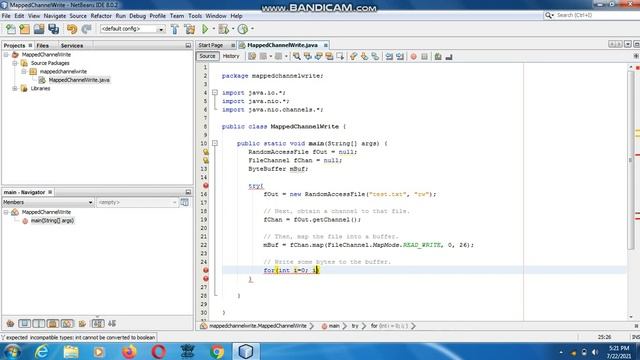
Task: Toggle Show Static Members filter in Navigator
Action: (39, 324)
